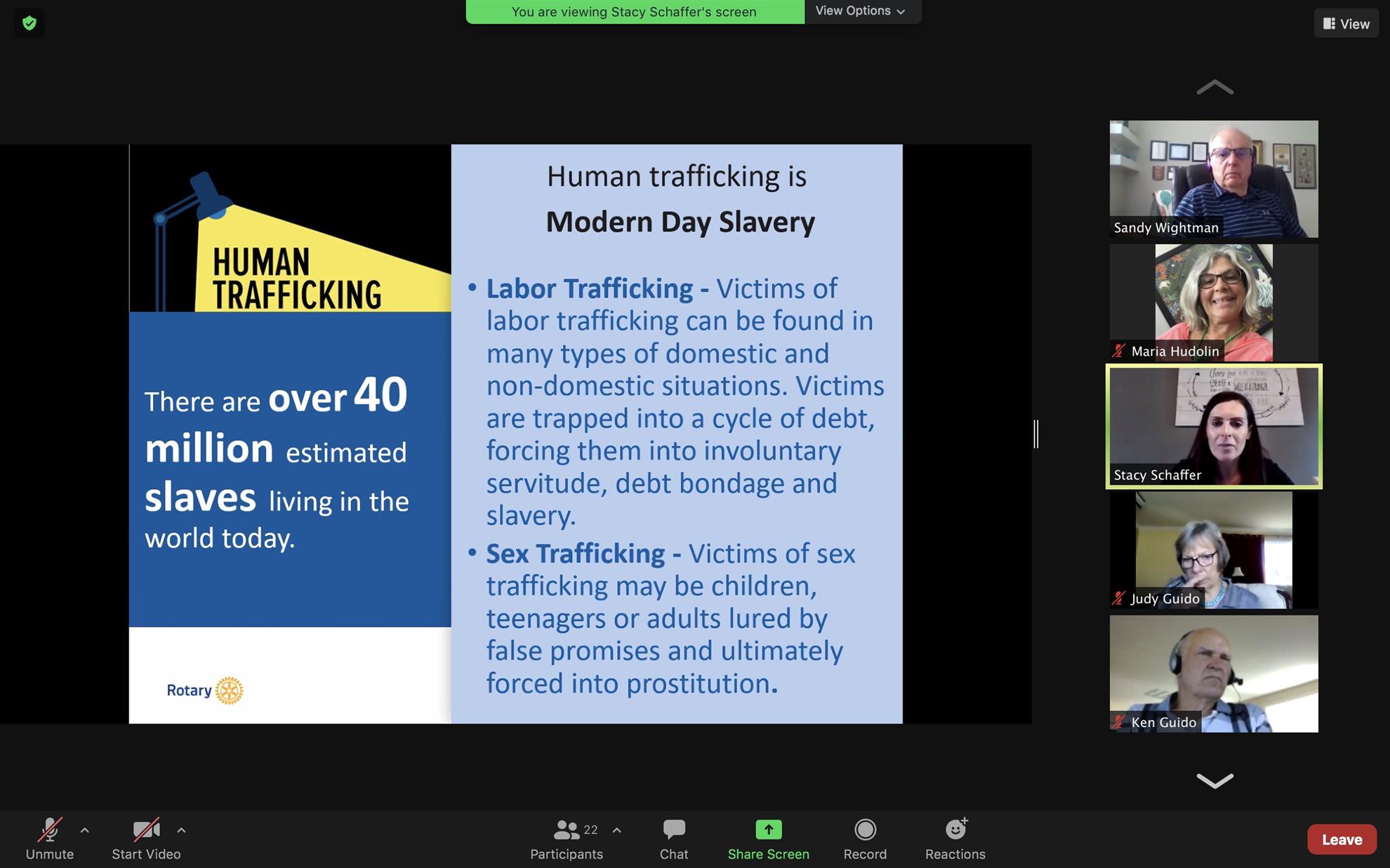
Task: Open the Participants panel icon
Action: (x=566, y=830)
